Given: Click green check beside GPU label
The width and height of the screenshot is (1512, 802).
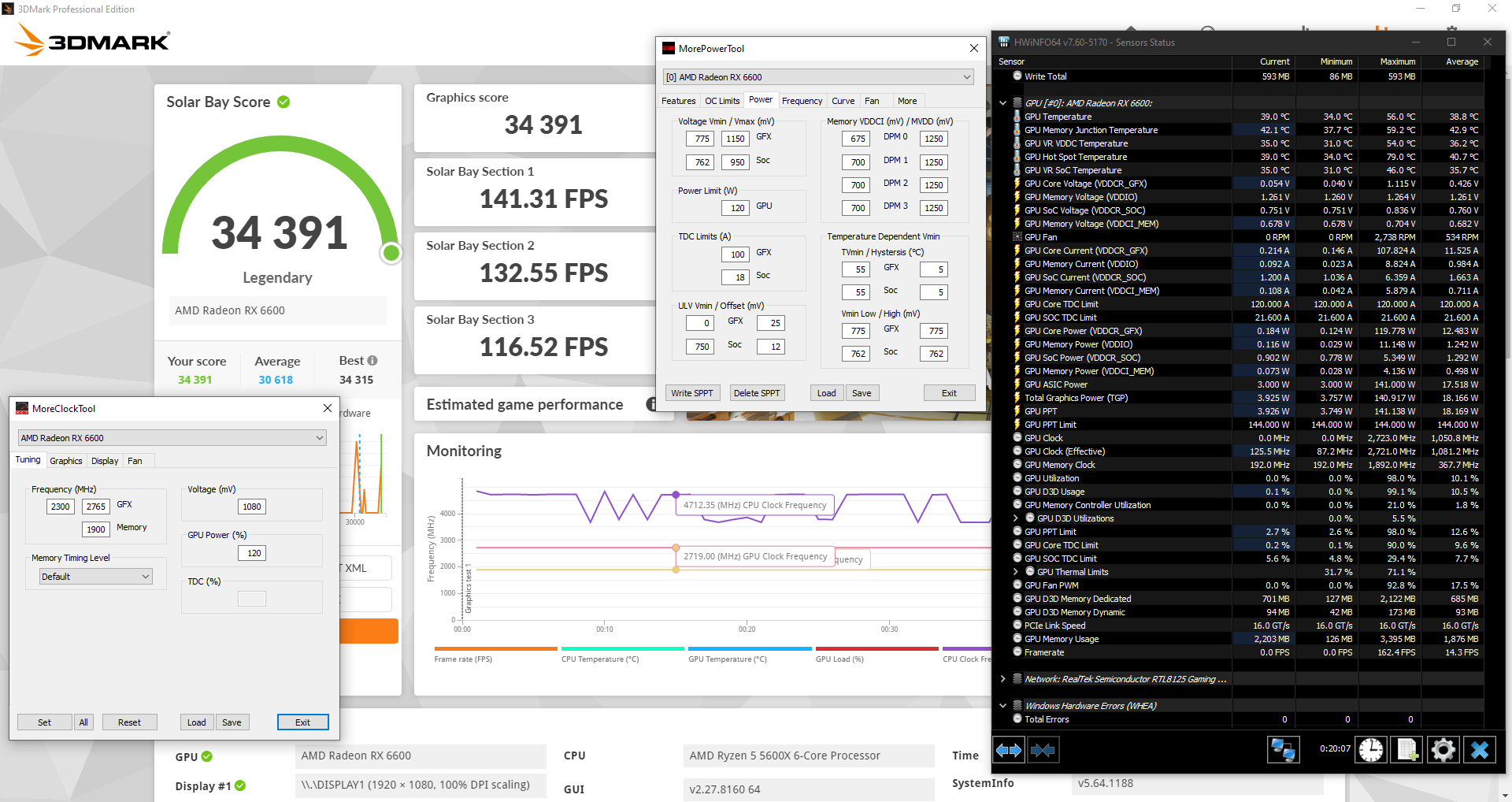Looking at the screenshot, I should pos(206,756).
